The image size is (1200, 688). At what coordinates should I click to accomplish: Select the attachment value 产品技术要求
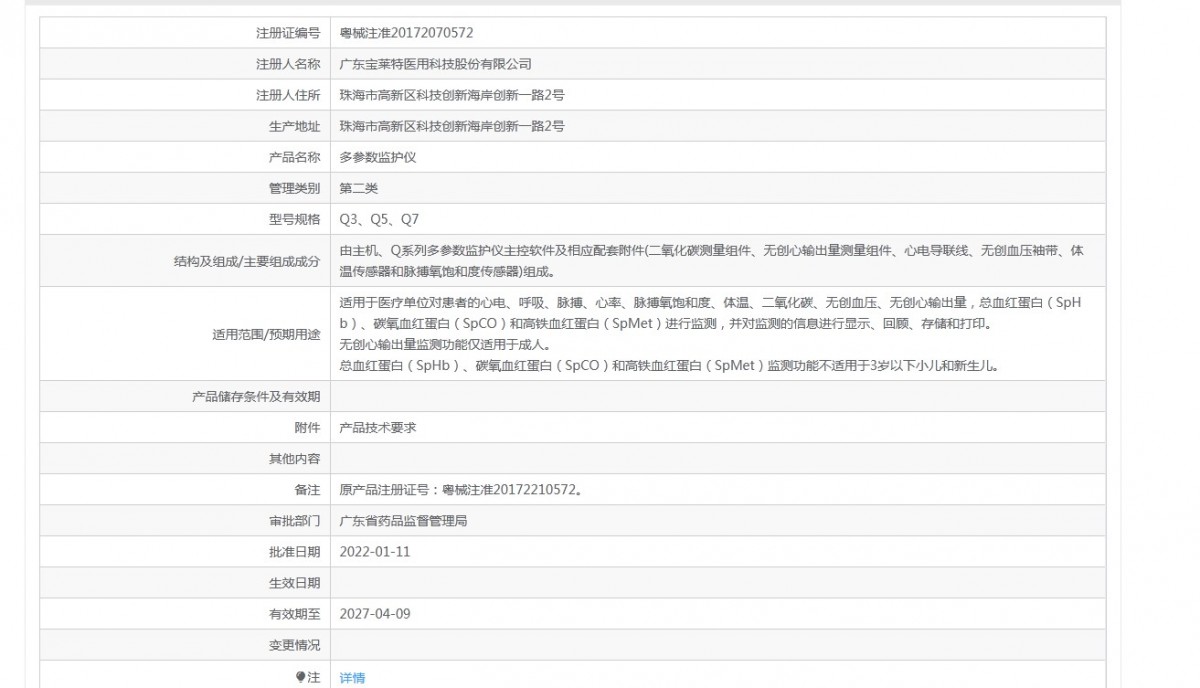378,427
